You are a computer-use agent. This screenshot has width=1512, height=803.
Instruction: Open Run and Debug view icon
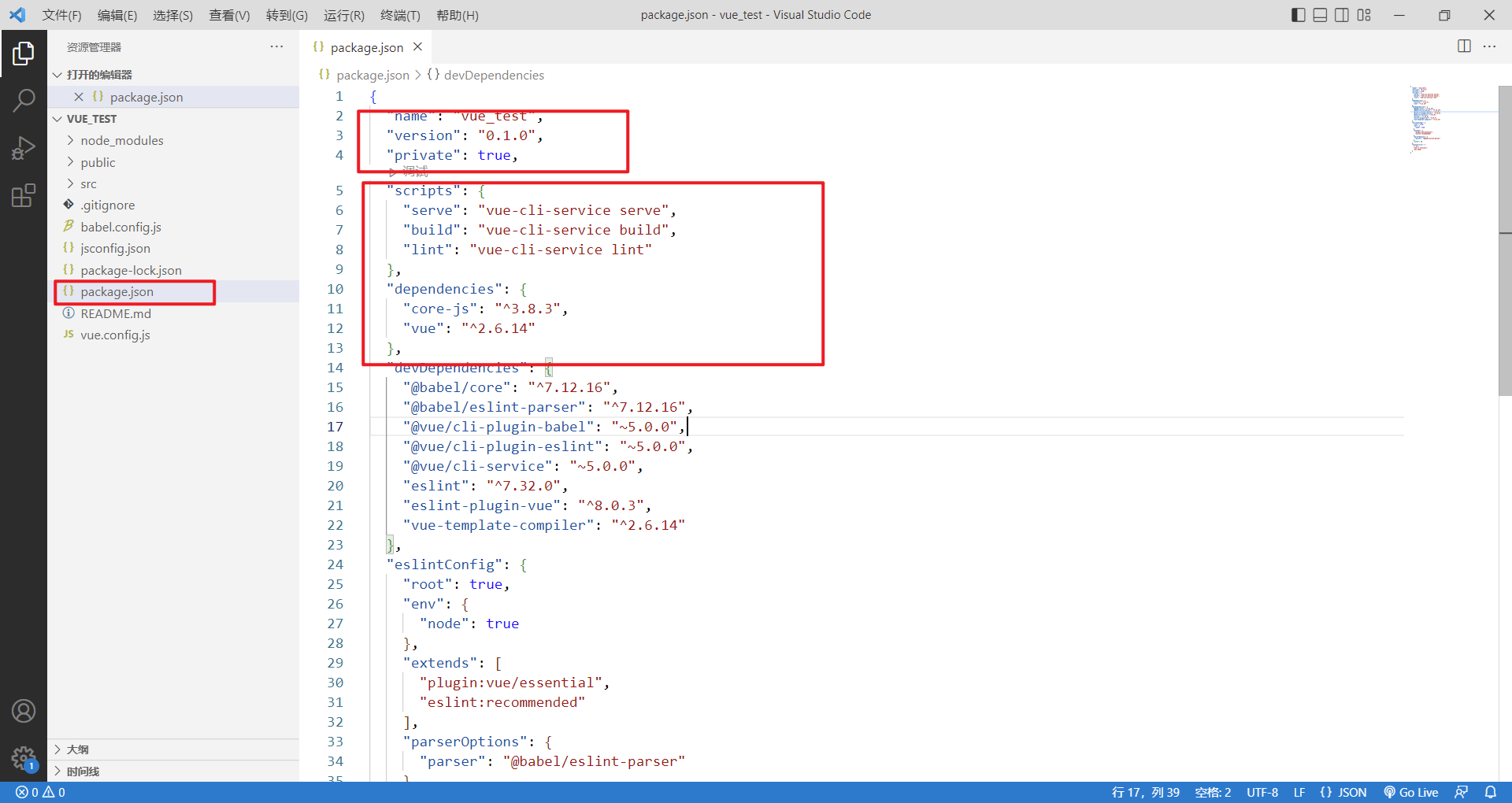click(24, 148)
